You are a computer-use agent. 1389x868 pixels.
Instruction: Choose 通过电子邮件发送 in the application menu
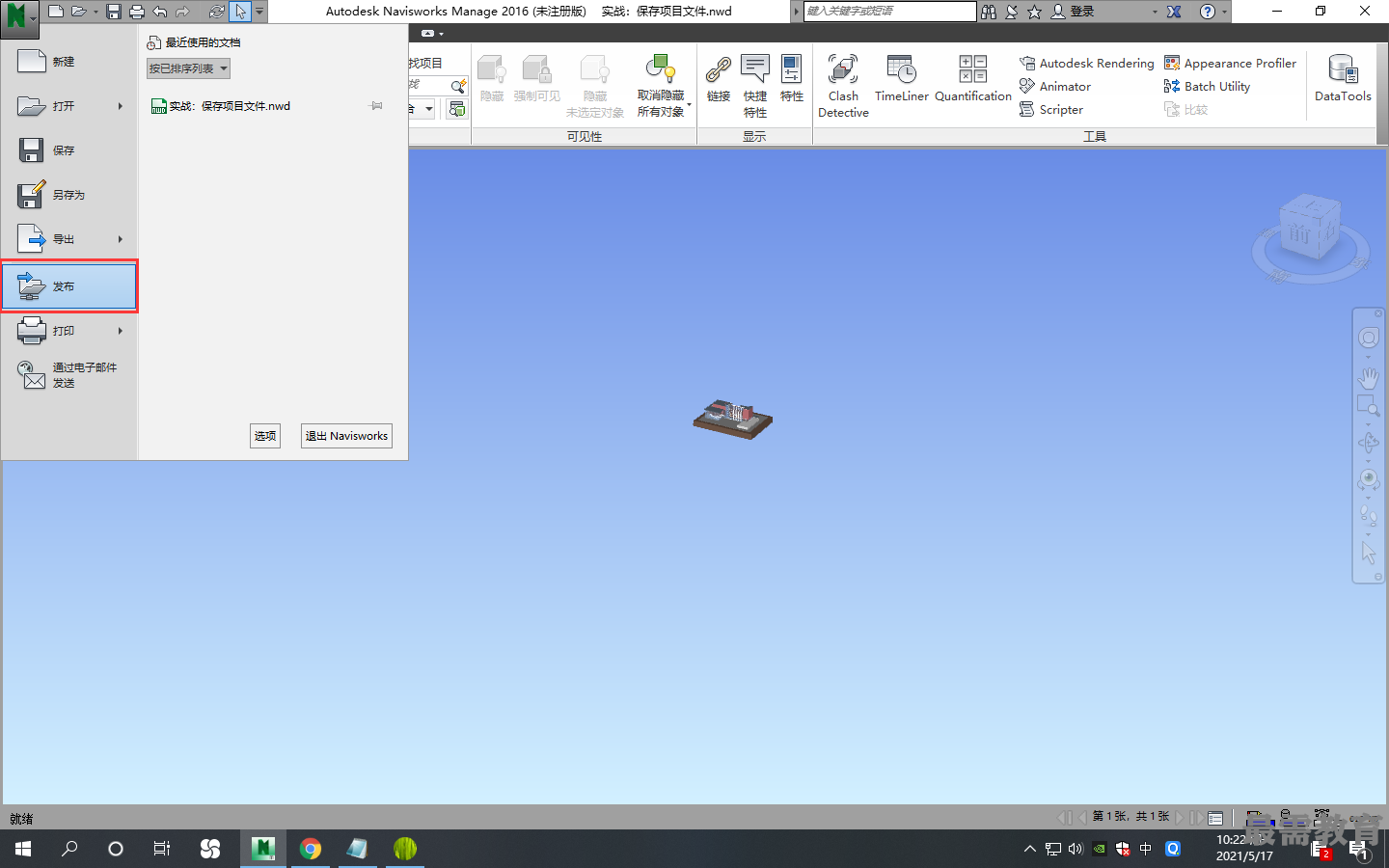(x=68, y=375)
